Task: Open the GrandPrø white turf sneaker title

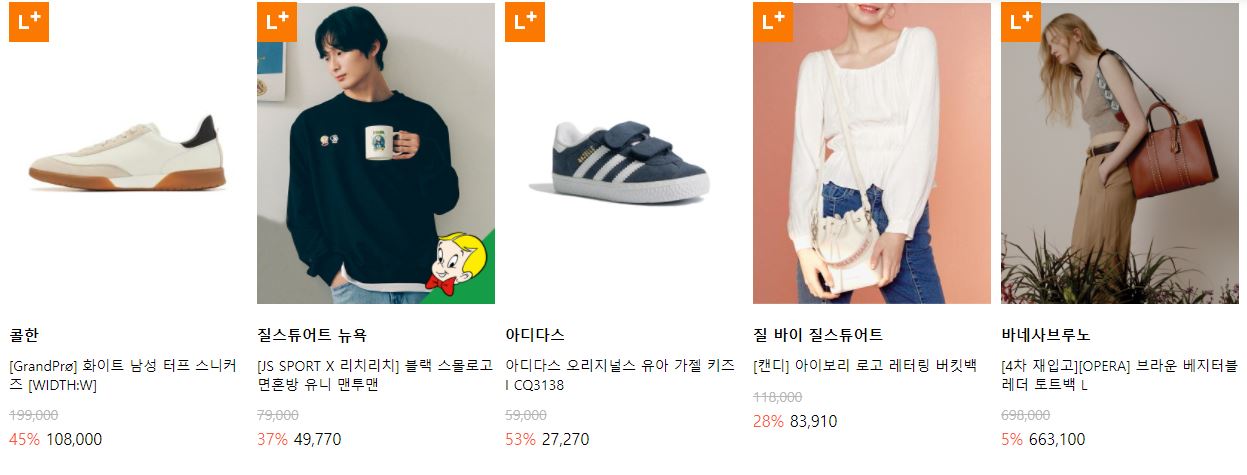Action: pyautogui.click(x=123, y=375)
